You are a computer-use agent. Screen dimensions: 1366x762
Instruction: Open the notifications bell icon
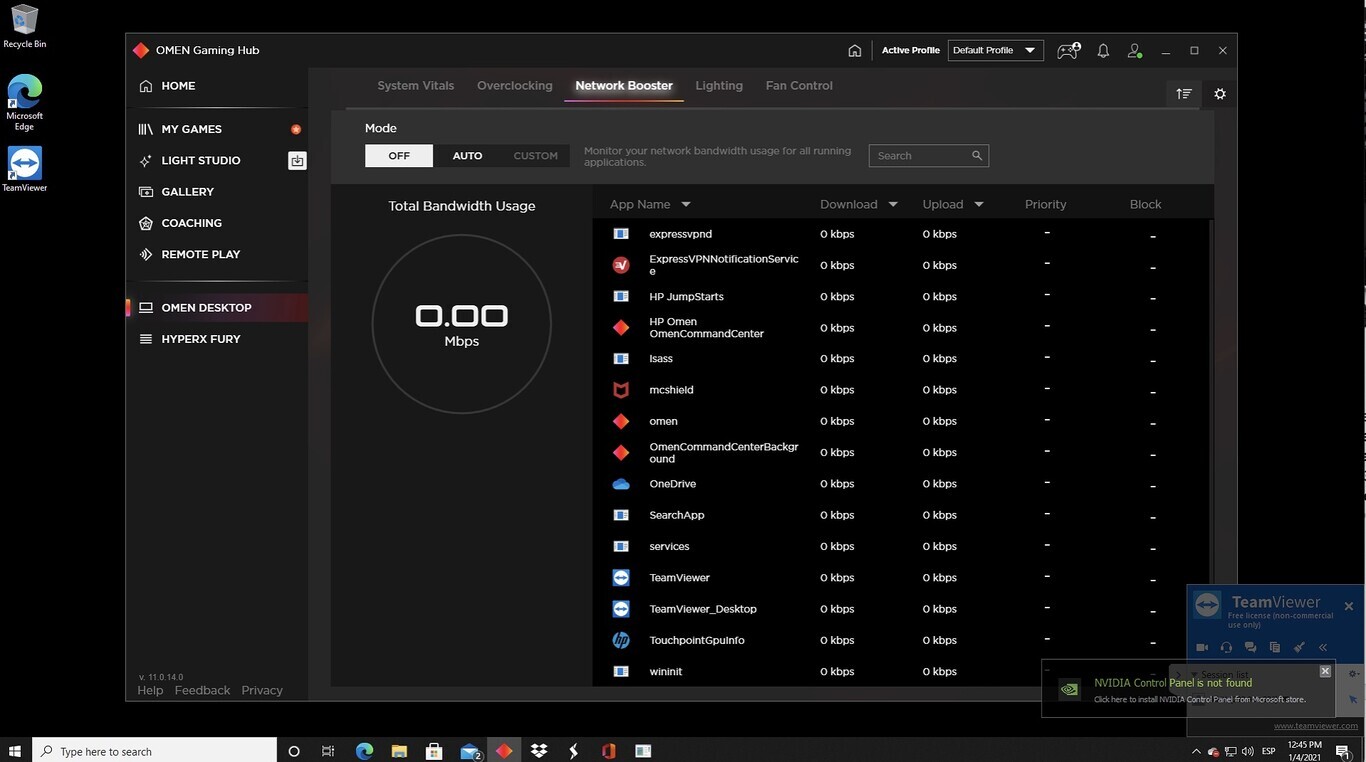pyautogui.click(x=1103, y=50)
